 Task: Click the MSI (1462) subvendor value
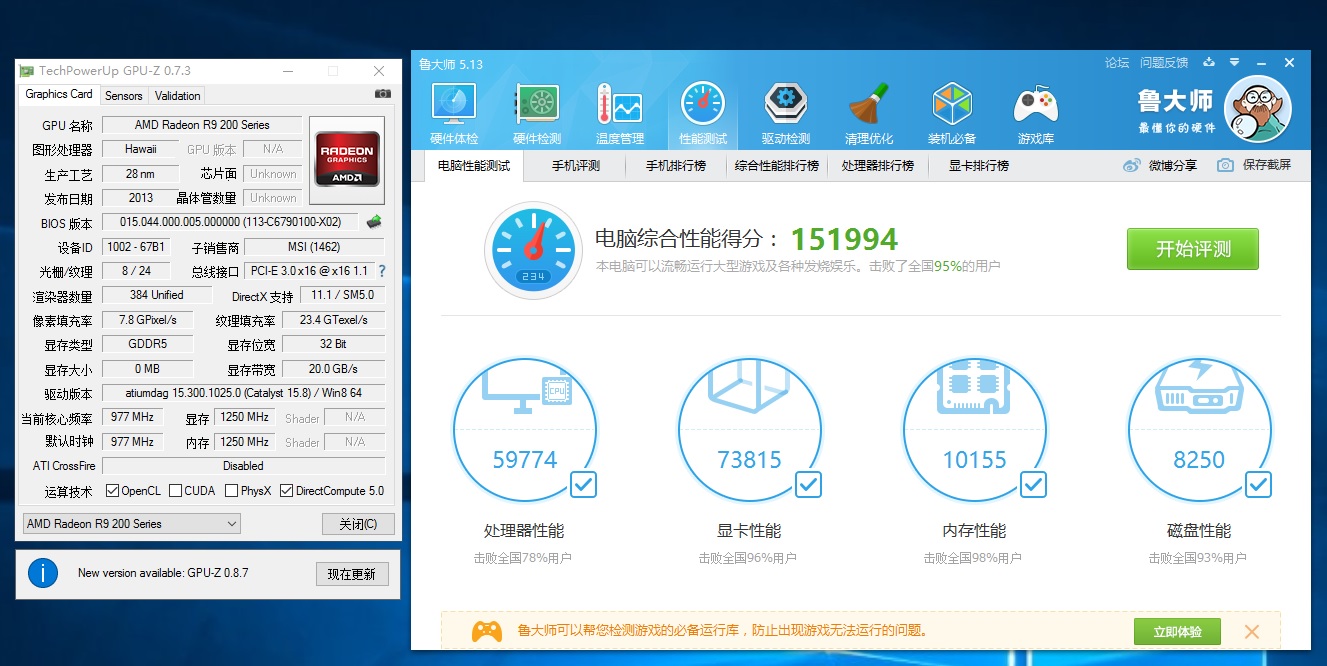314,247
